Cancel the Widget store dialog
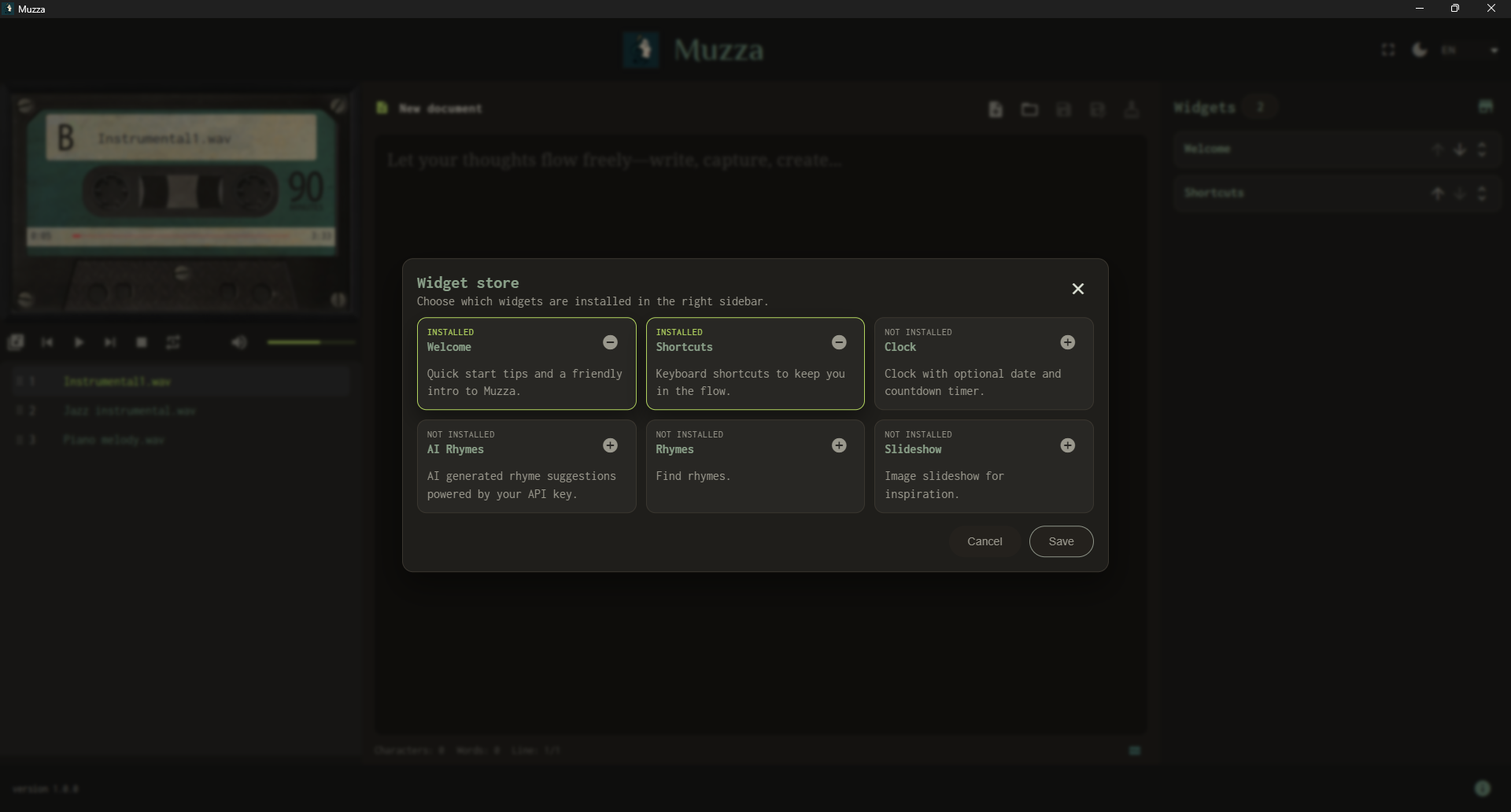This screenshot has width=1511, height=812. click(x=985, y=541)
